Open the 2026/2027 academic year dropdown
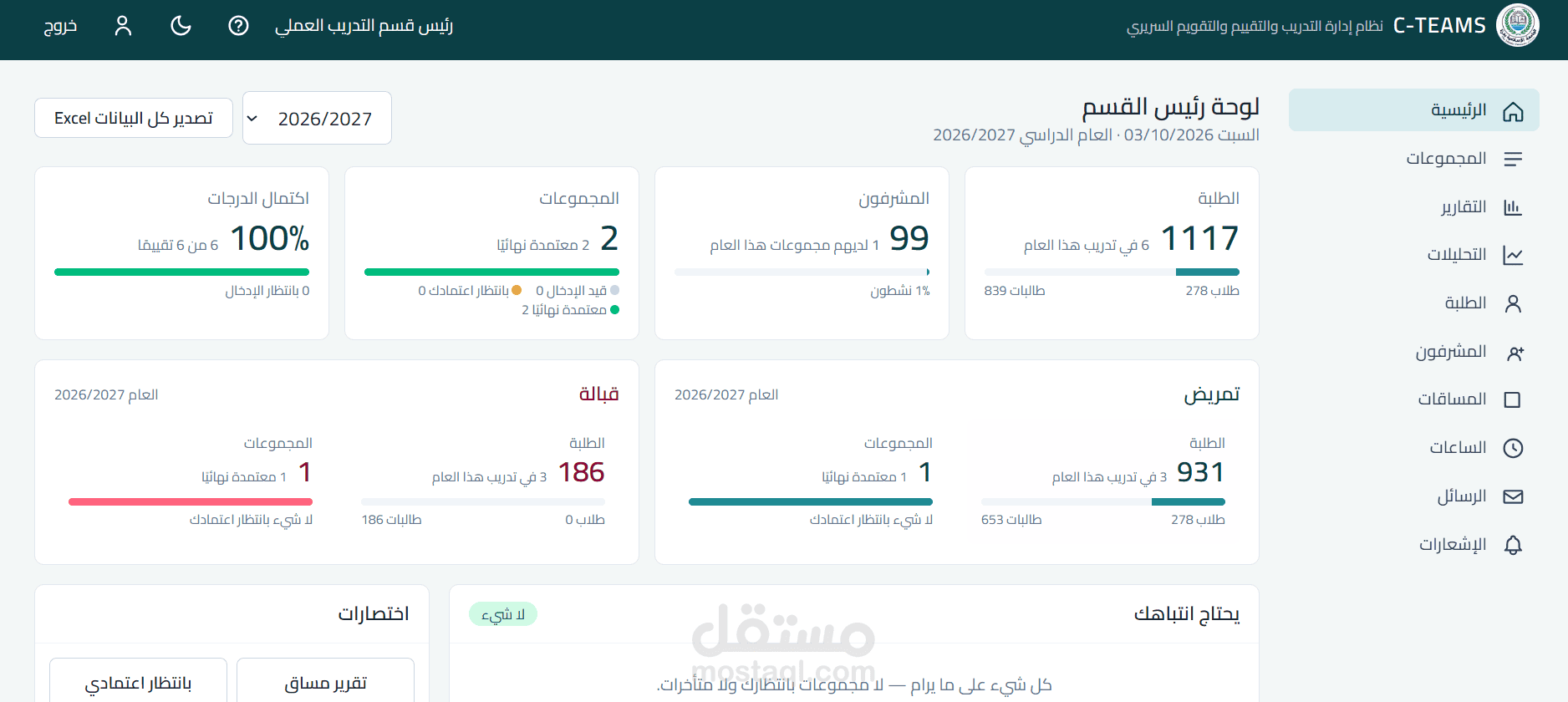 click(x=317, y=118)
